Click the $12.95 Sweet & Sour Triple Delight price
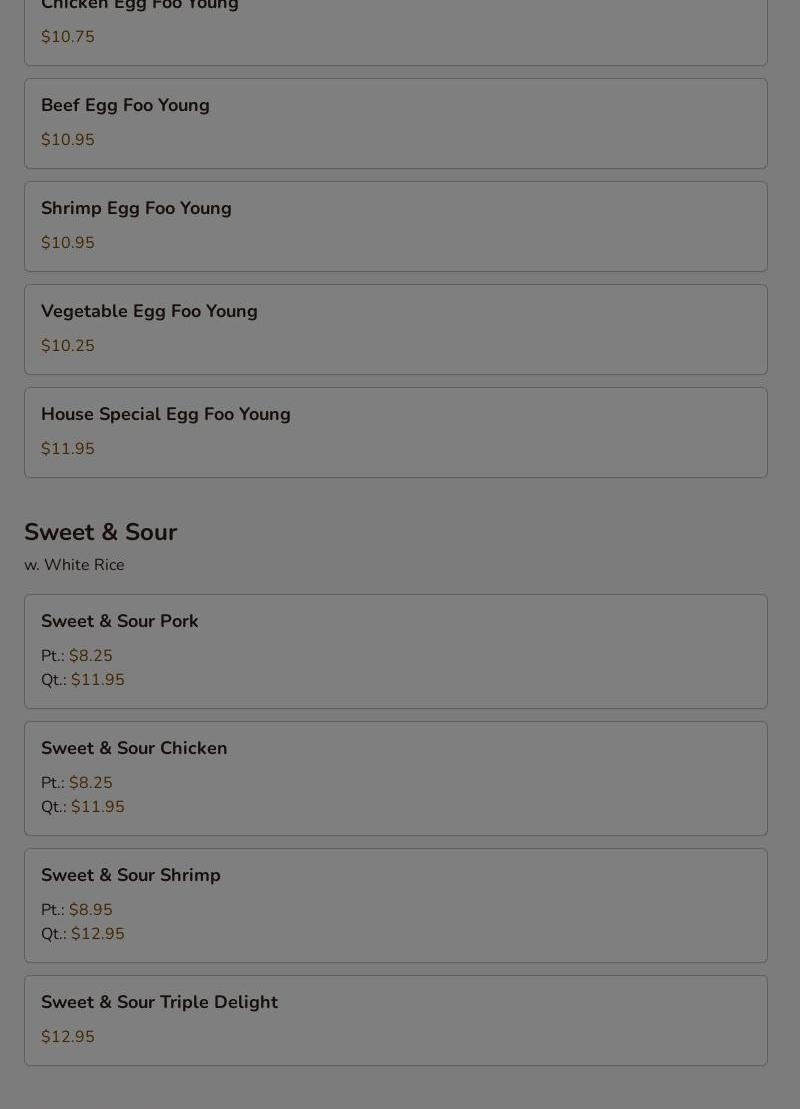The width and height of the screenshot is (800, 1109). tap(68, 1037)
